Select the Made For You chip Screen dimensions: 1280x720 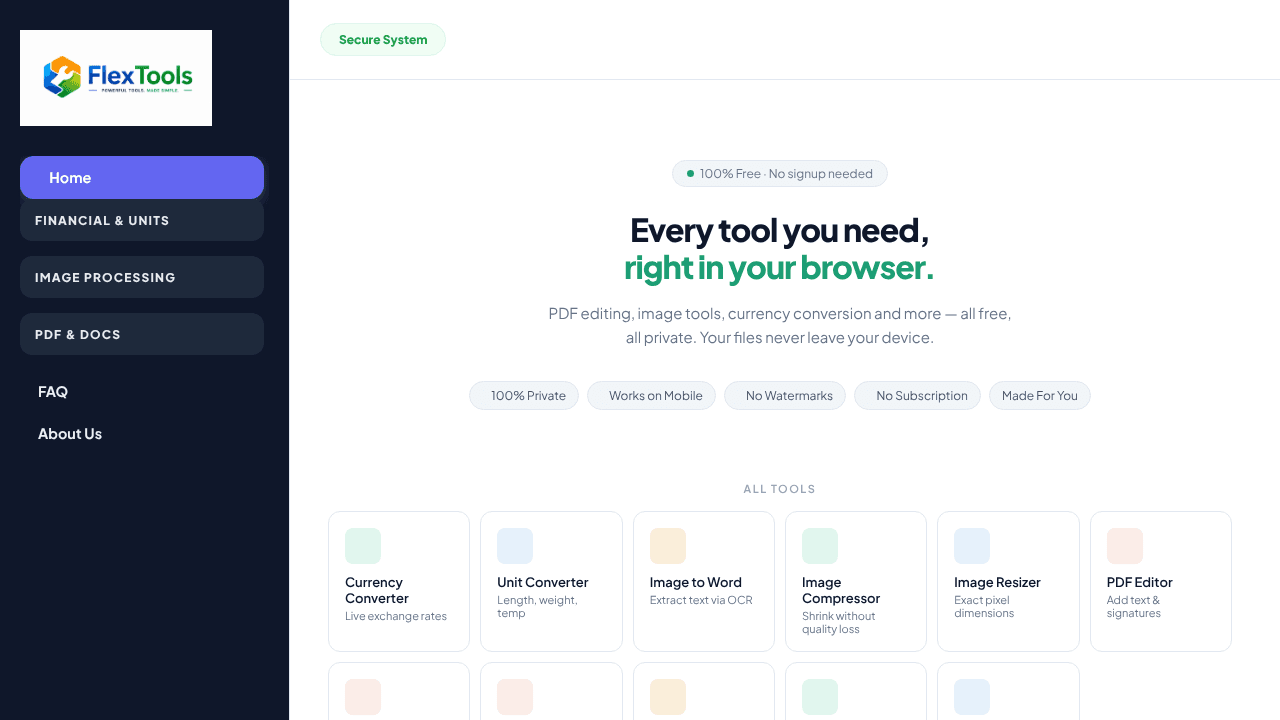(1040, 396)
